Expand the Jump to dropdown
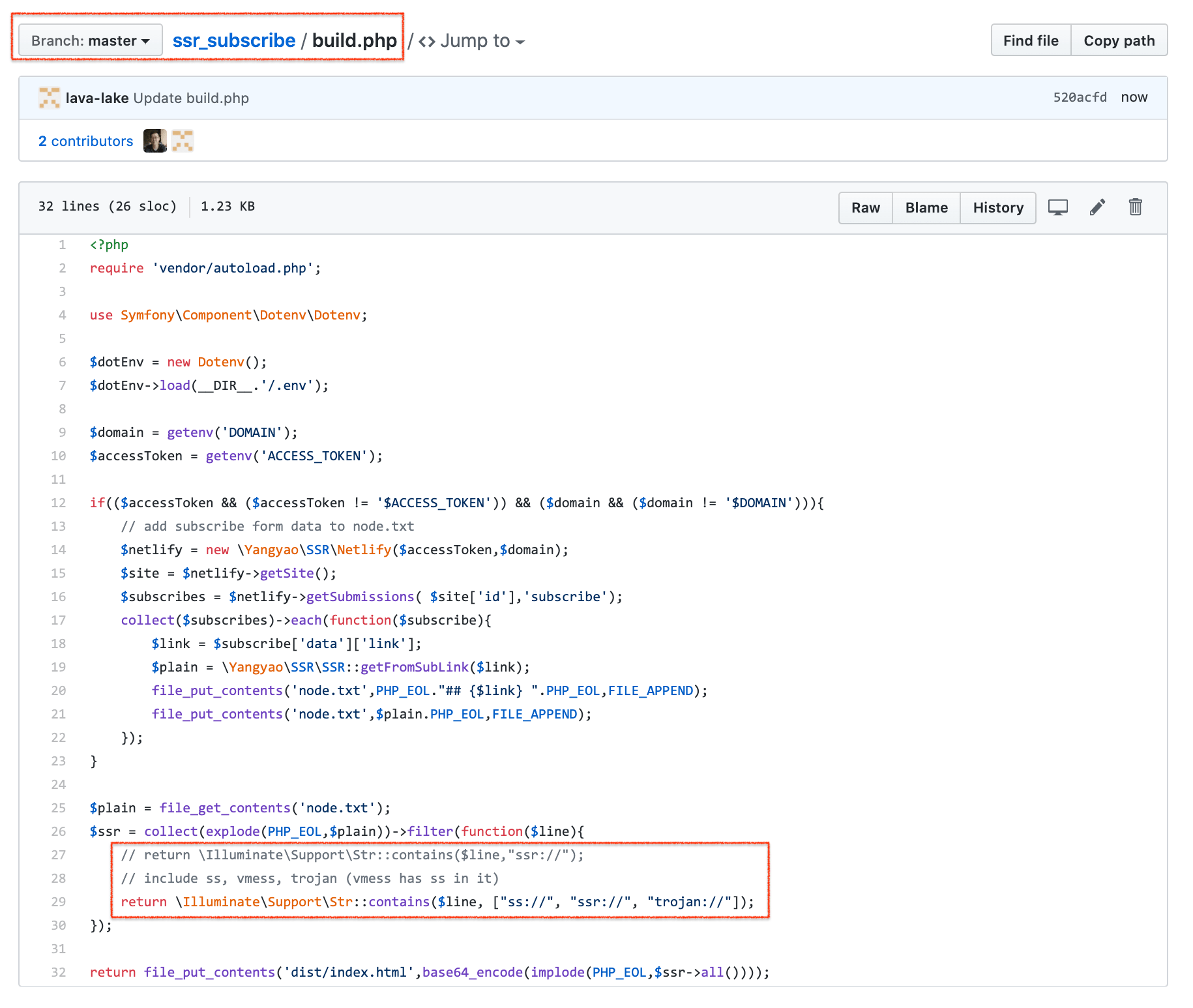This screenshot has height=1008, width=1193. (472, 40)
